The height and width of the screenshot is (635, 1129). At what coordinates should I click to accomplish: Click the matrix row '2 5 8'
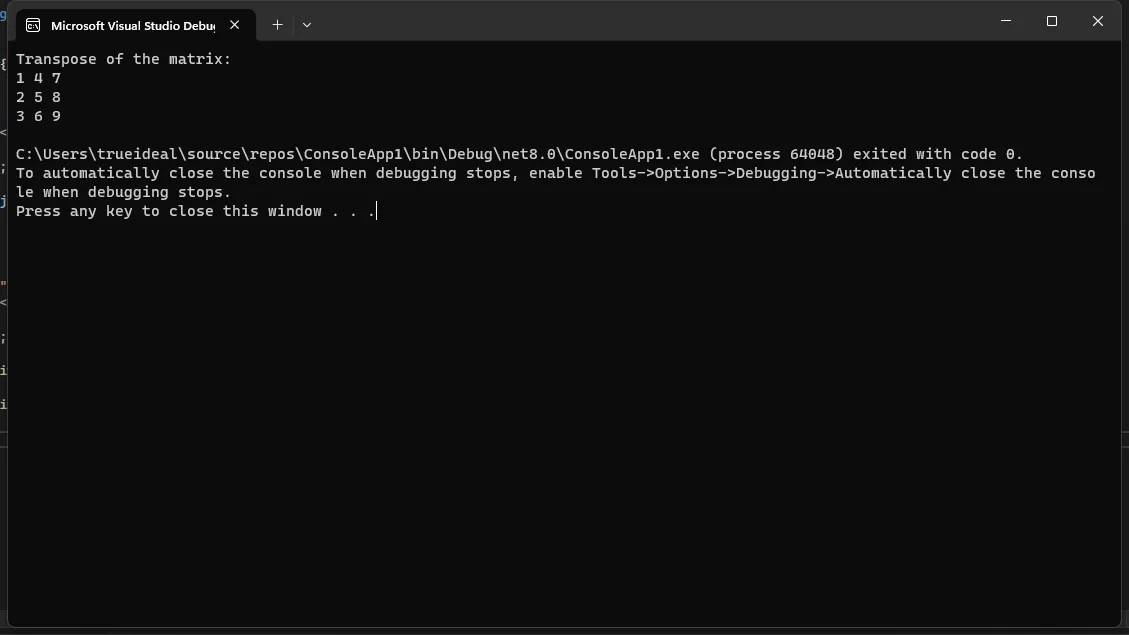pos(38,97)
